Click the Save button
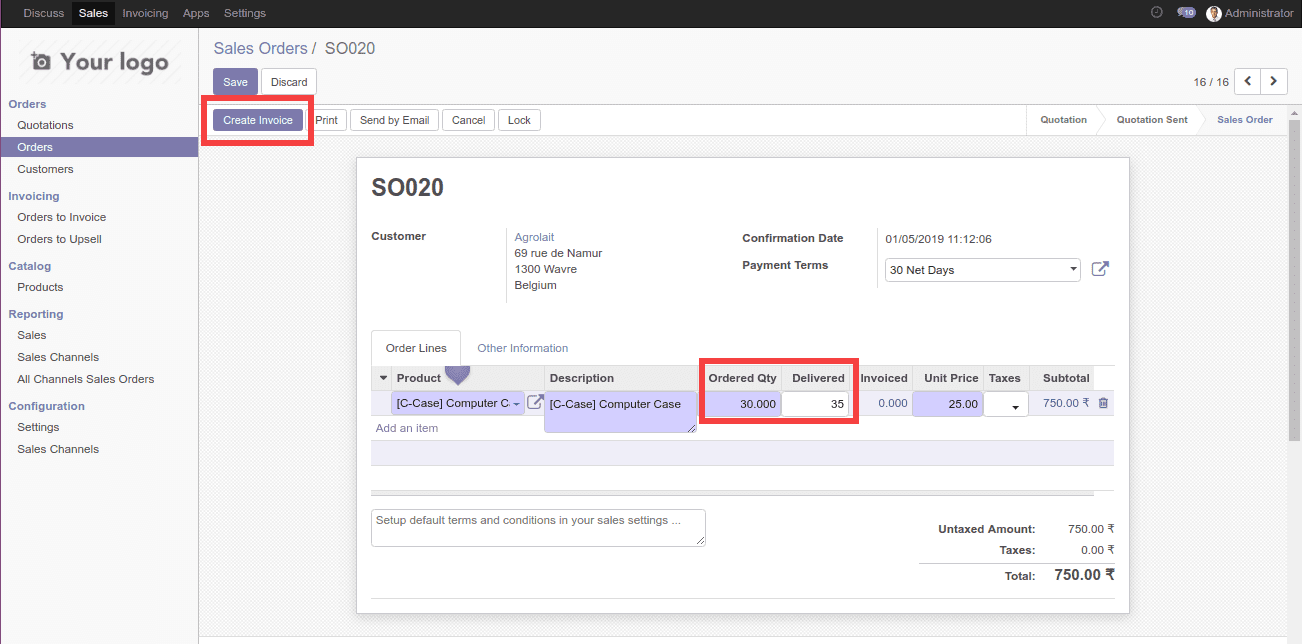 [236, 82]
